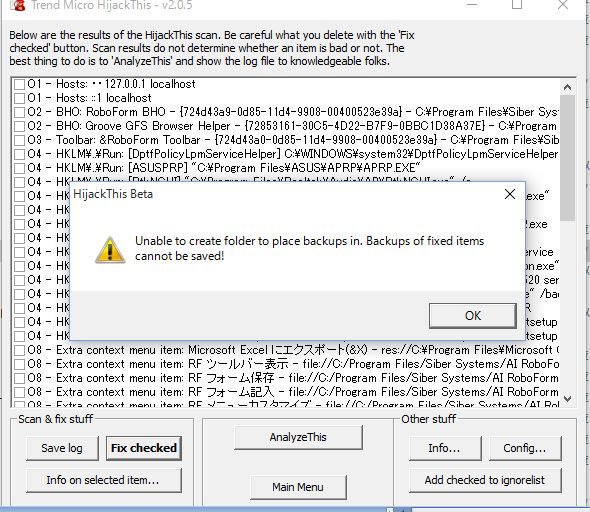Viewport: 590px width, 512px height.
Task: Click the yellow warning triangle icon
Action: (x=110, y=250)
